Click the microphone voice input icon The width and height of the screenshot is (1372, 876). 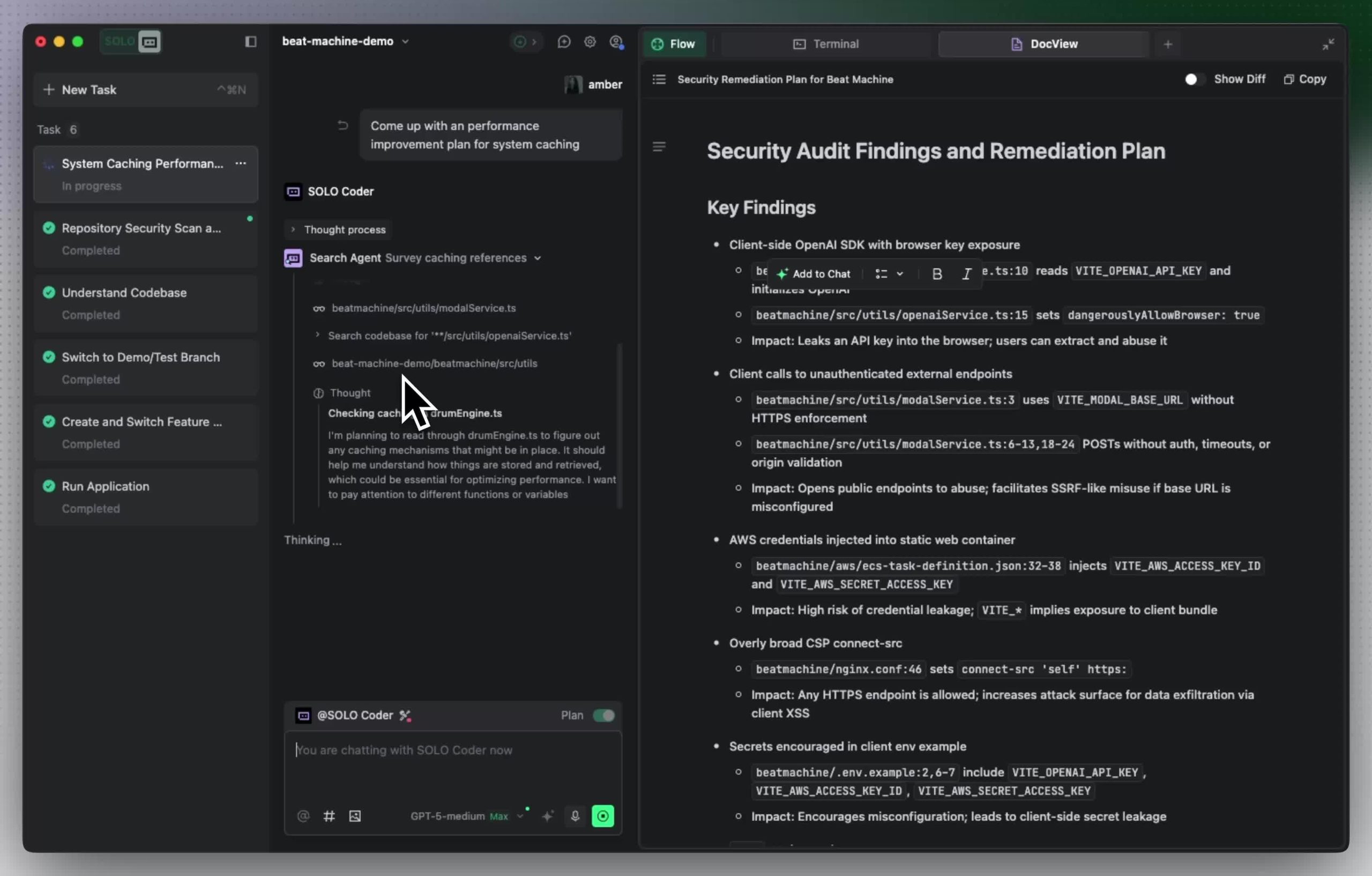[575, 816]
